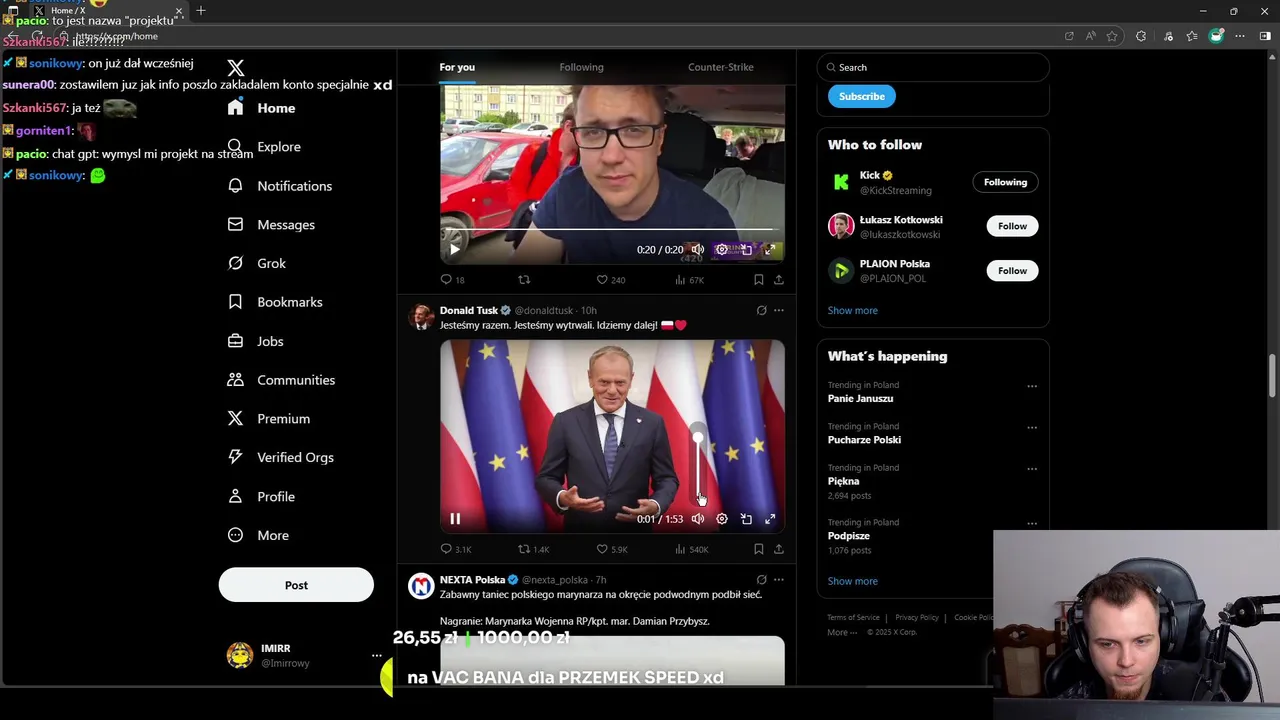The image size is (1280, 720).
Task: Reply to the top post with 18 replies
Action: click(x=452, y=280)
